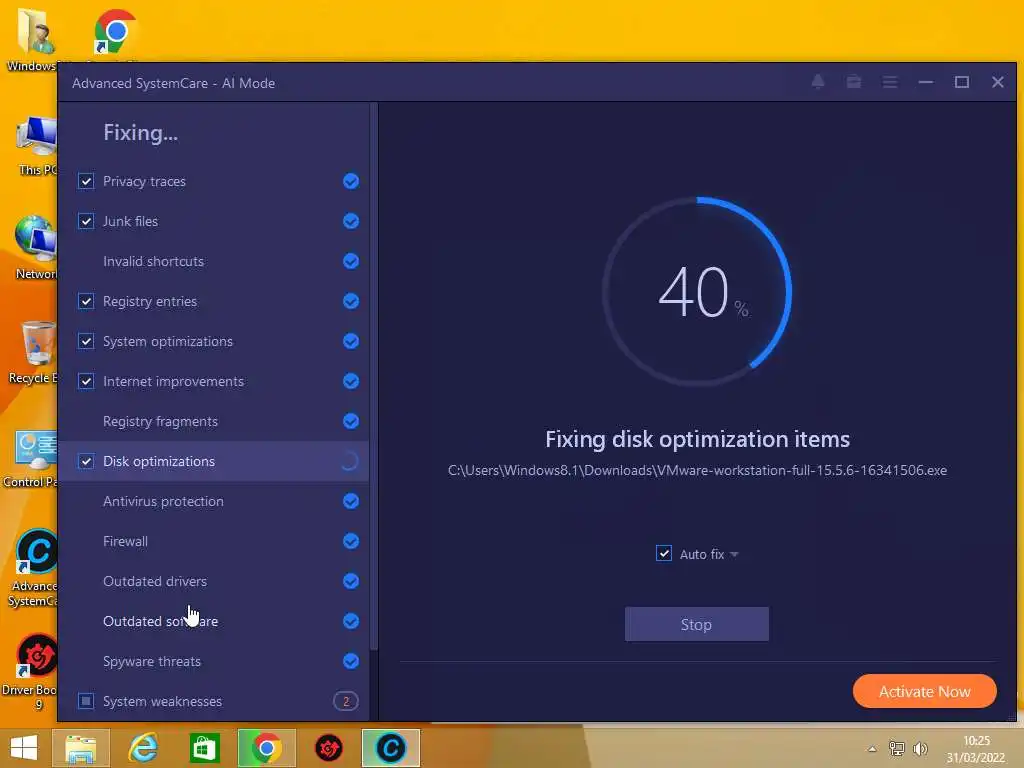Viewport: 1024px width, 768px height.
Task: Open Chrome from the taskbar
Action: [x=266, y=748]
